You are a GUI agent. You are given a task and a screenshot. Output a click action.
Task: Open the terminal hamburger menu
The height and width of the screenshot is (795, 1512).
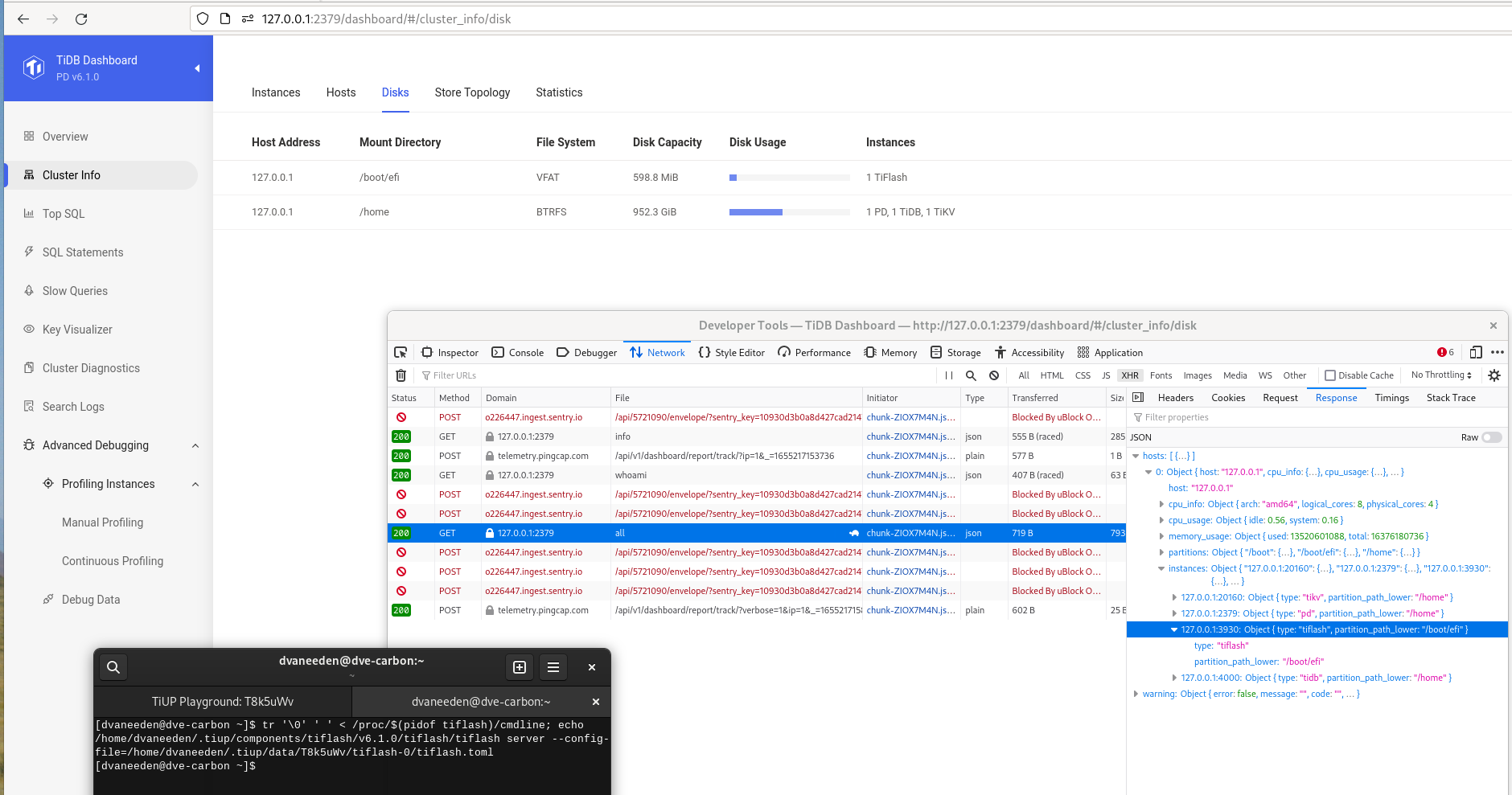(553, 667)
